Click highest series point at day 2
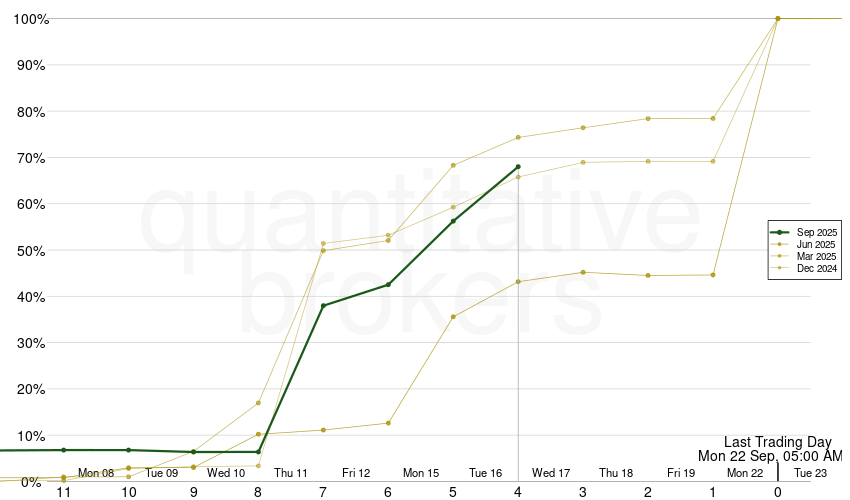Screen dimensions: 850x500 [648, 119]
